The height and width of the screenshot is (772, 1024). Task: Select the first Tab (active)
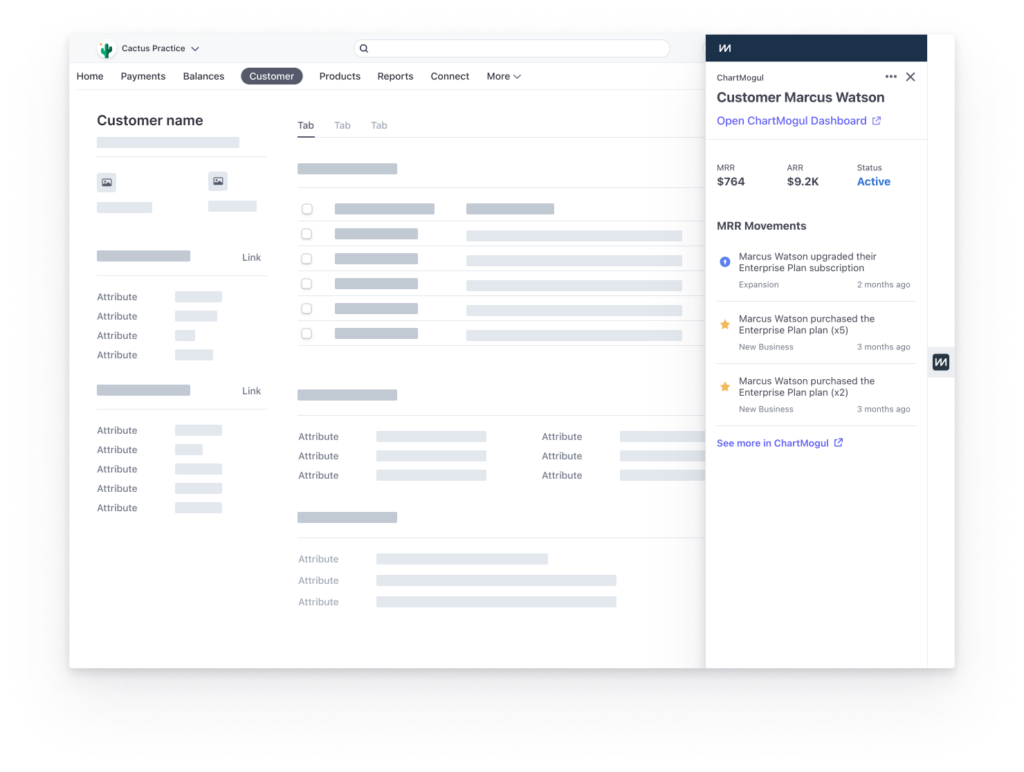tap(306, 125)
